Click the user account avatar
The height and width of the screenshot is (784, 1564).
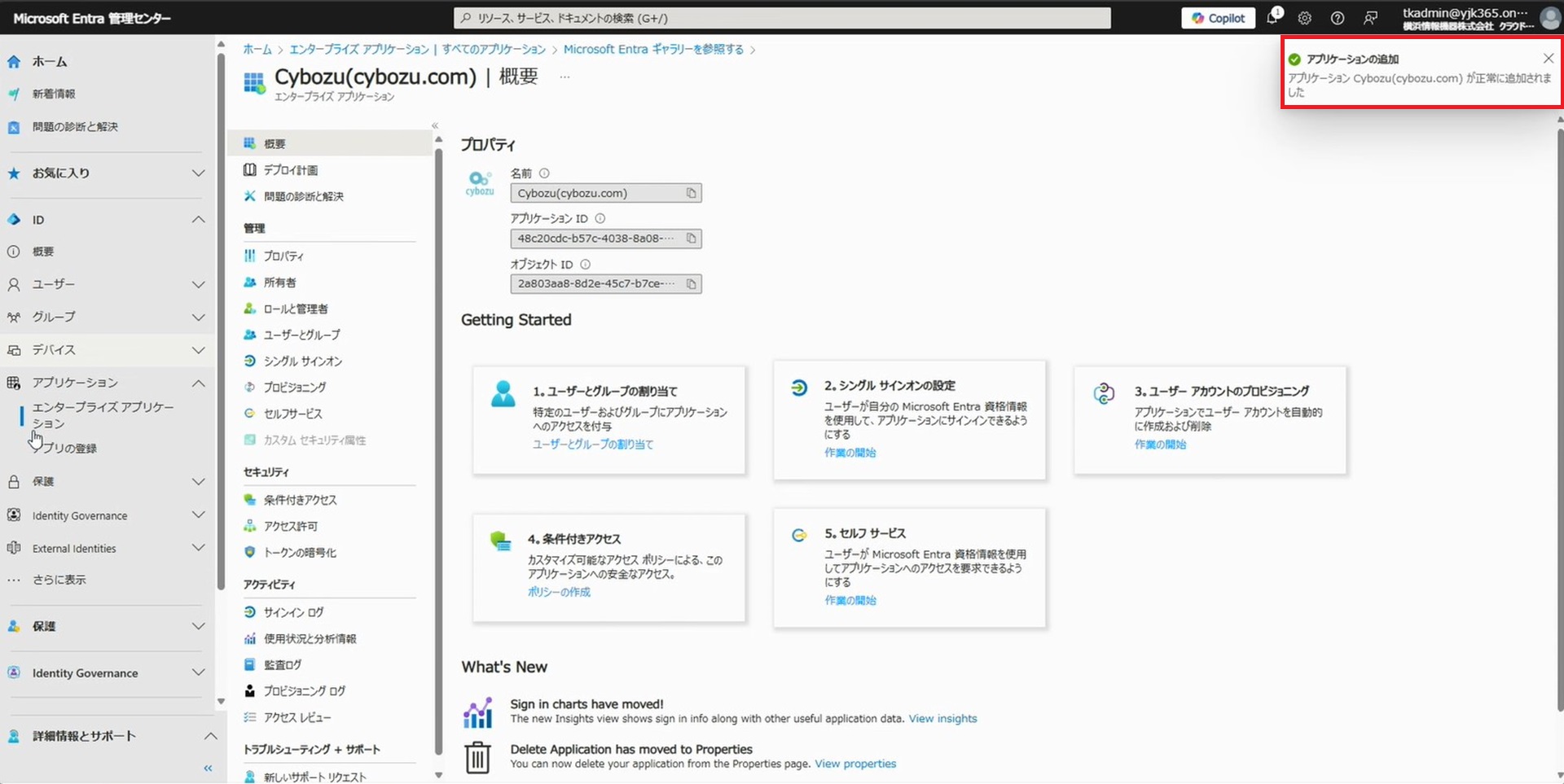pyautogui.click(x=1551, y=18)
